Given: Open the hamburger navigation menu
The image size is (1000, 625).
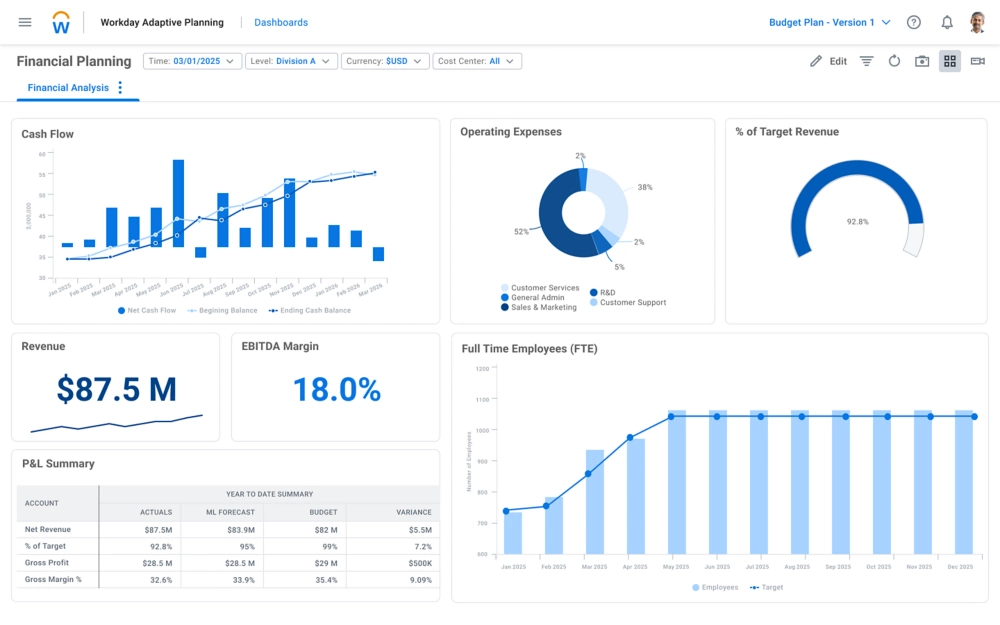Looking at the screenshot, I should tap(25, 22).
